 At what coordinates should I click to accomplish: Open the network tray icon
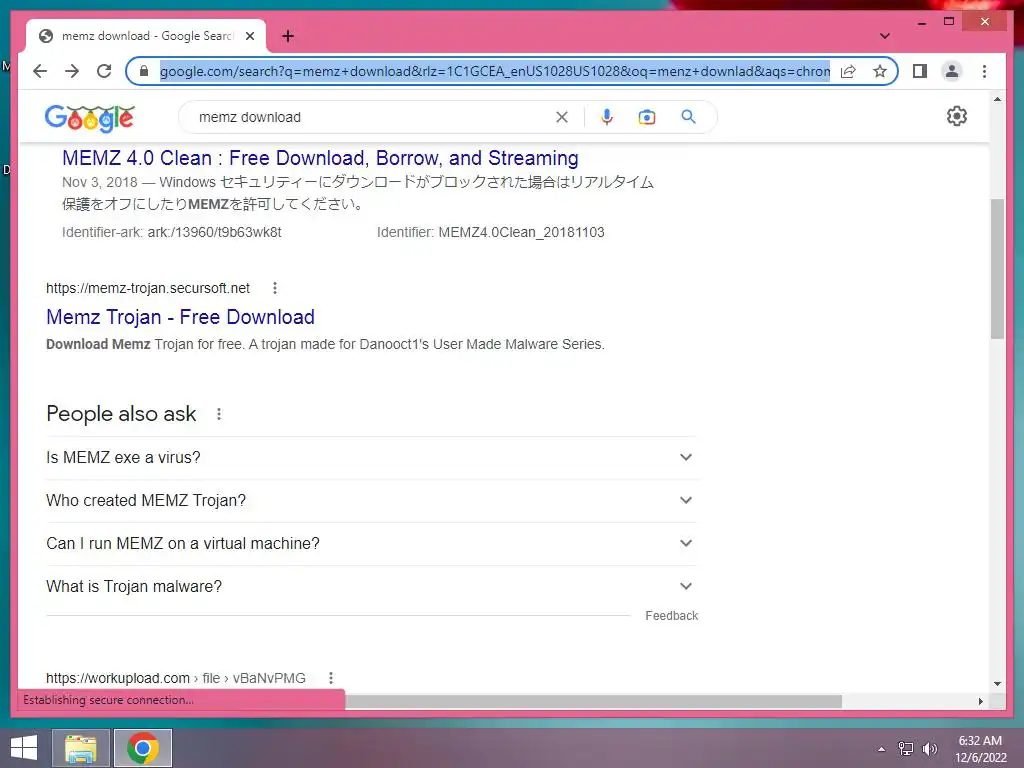point(906,748)
